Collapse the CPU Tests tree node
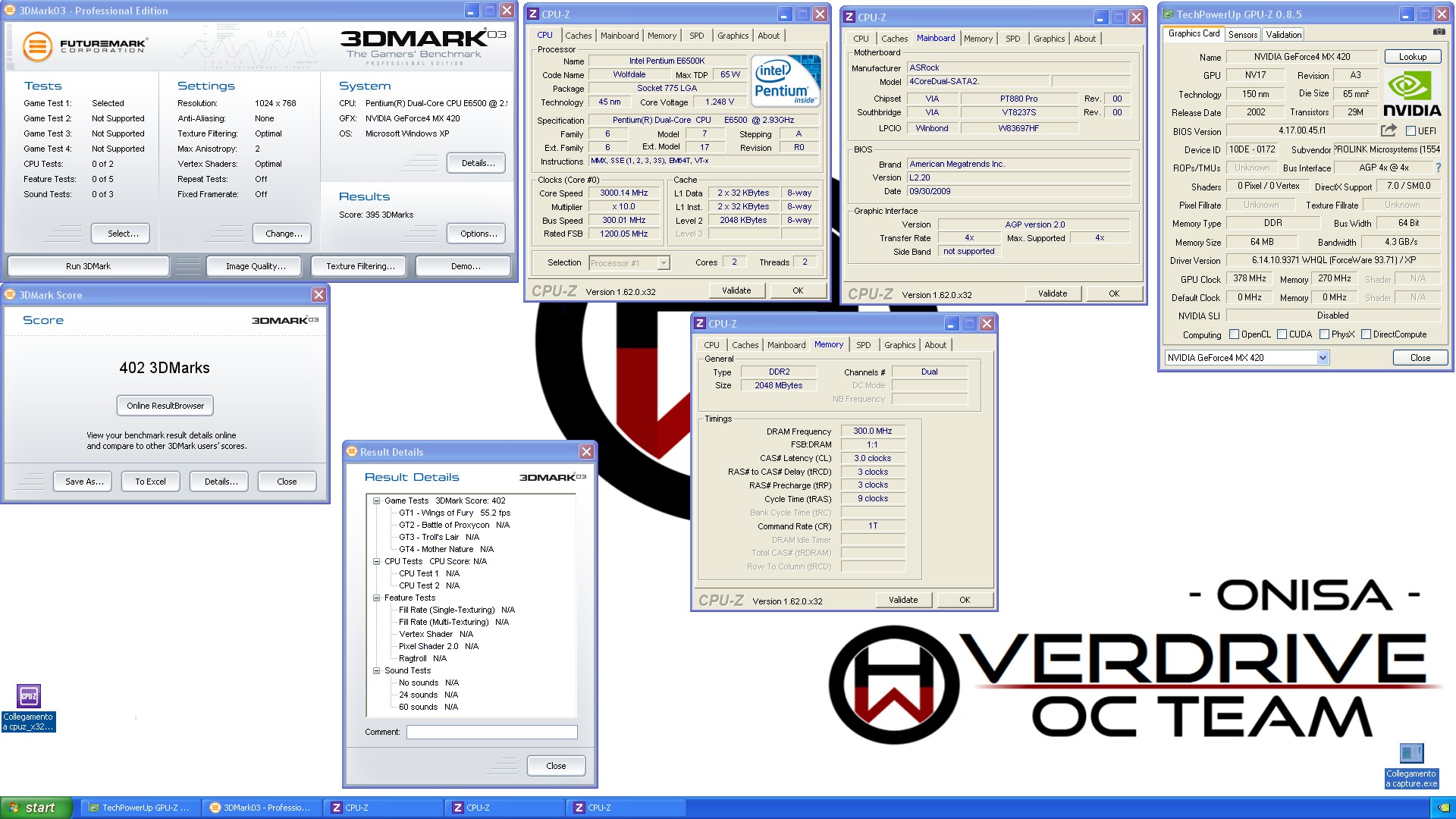 (376, 561)
